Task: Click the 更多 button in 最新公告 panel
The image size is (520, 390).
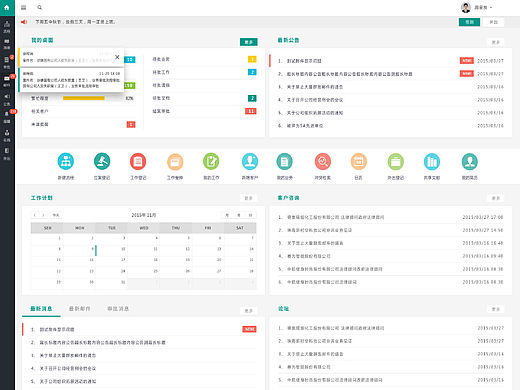Action: pyautogui.click(x=495, y=42)
